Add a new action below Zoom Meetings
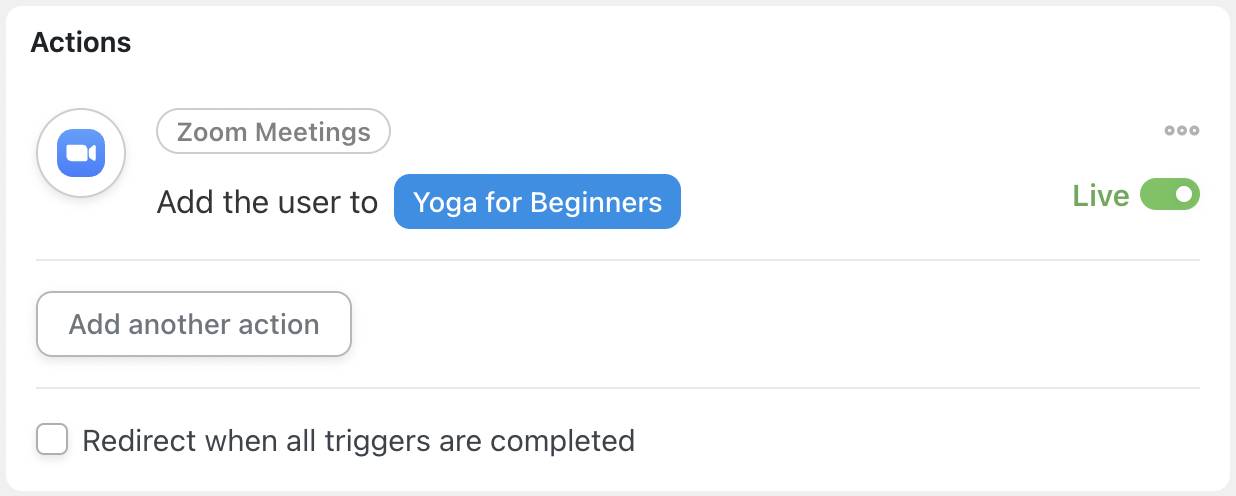This screenshot has width=1236, height=496. (194, 324)
